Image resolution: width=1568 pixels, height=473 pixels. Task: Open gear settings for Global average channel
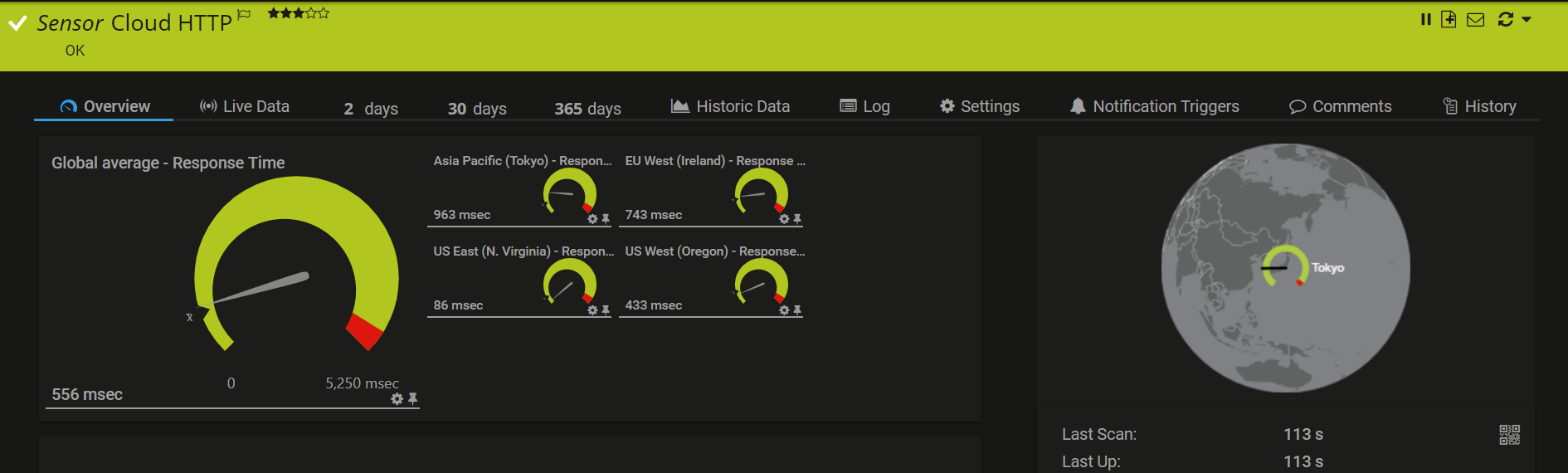(397, 399)
